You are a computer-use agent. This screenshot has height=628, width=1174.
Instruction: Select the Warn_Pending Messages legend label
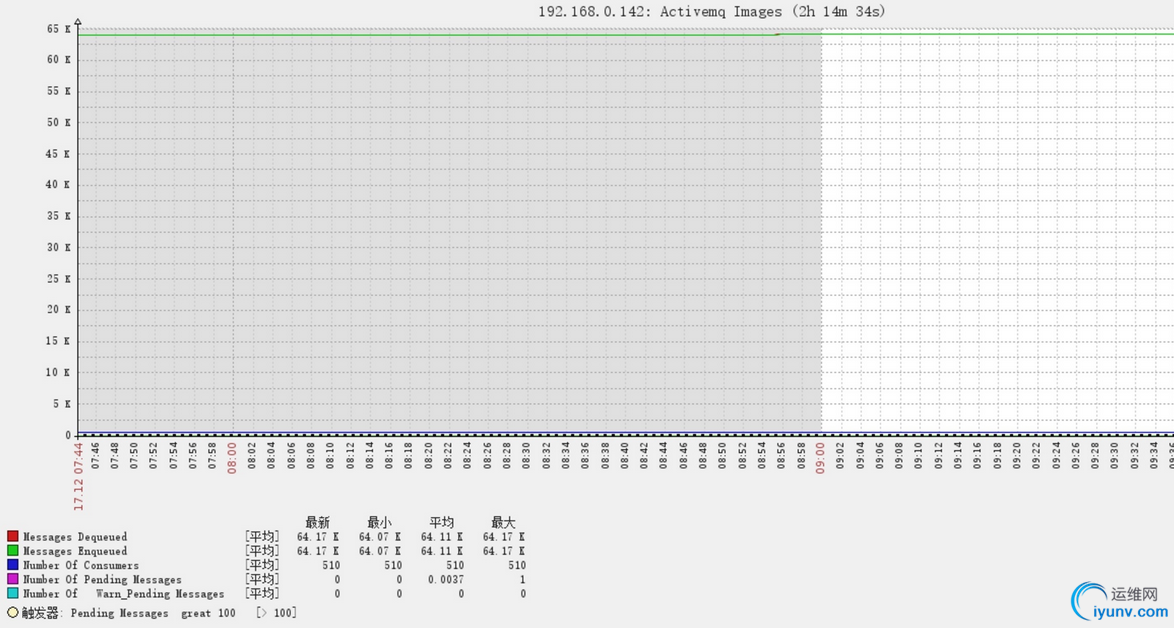[124, 594]
